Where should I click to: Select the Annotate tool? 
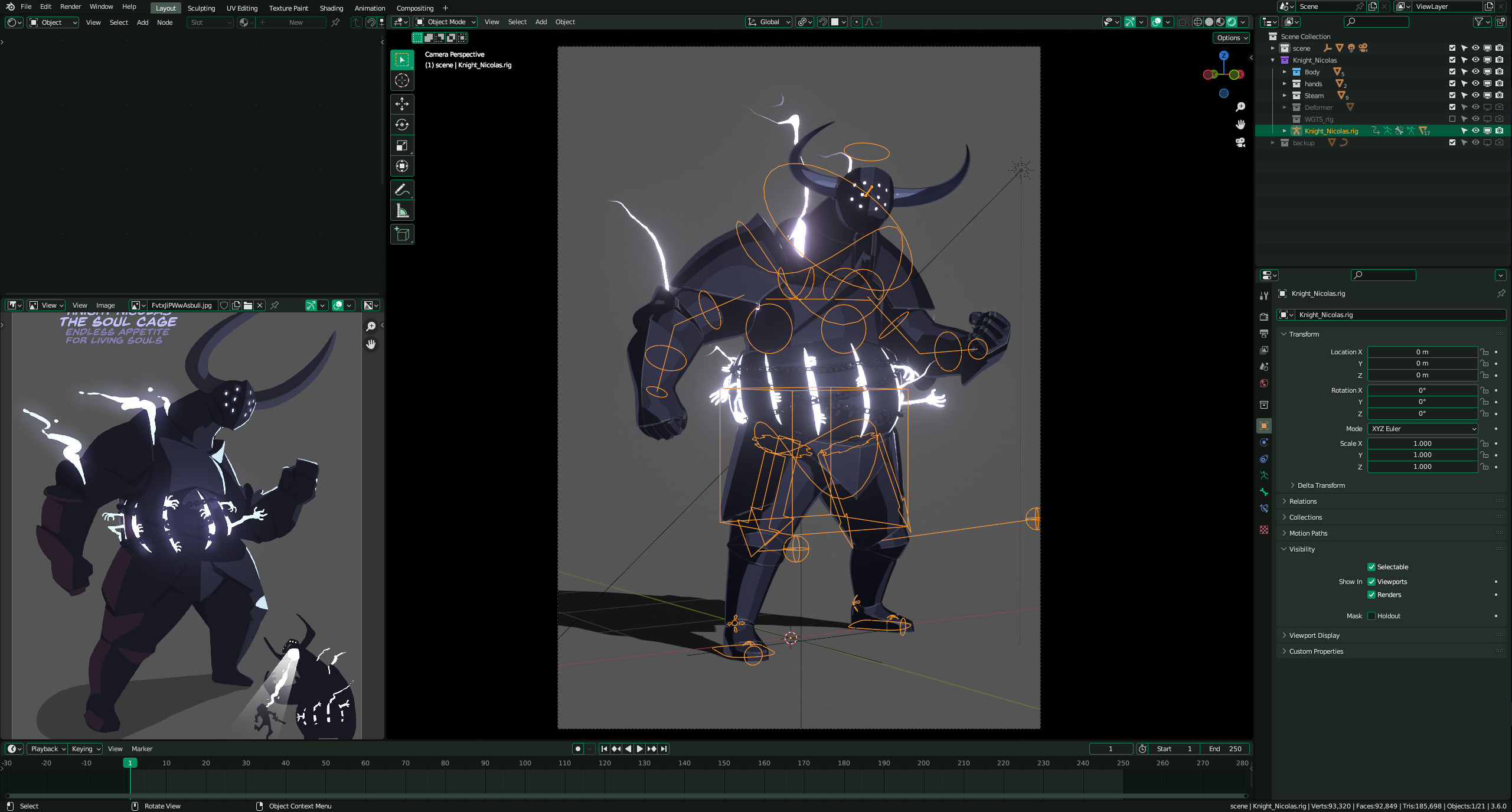[402, 190]
